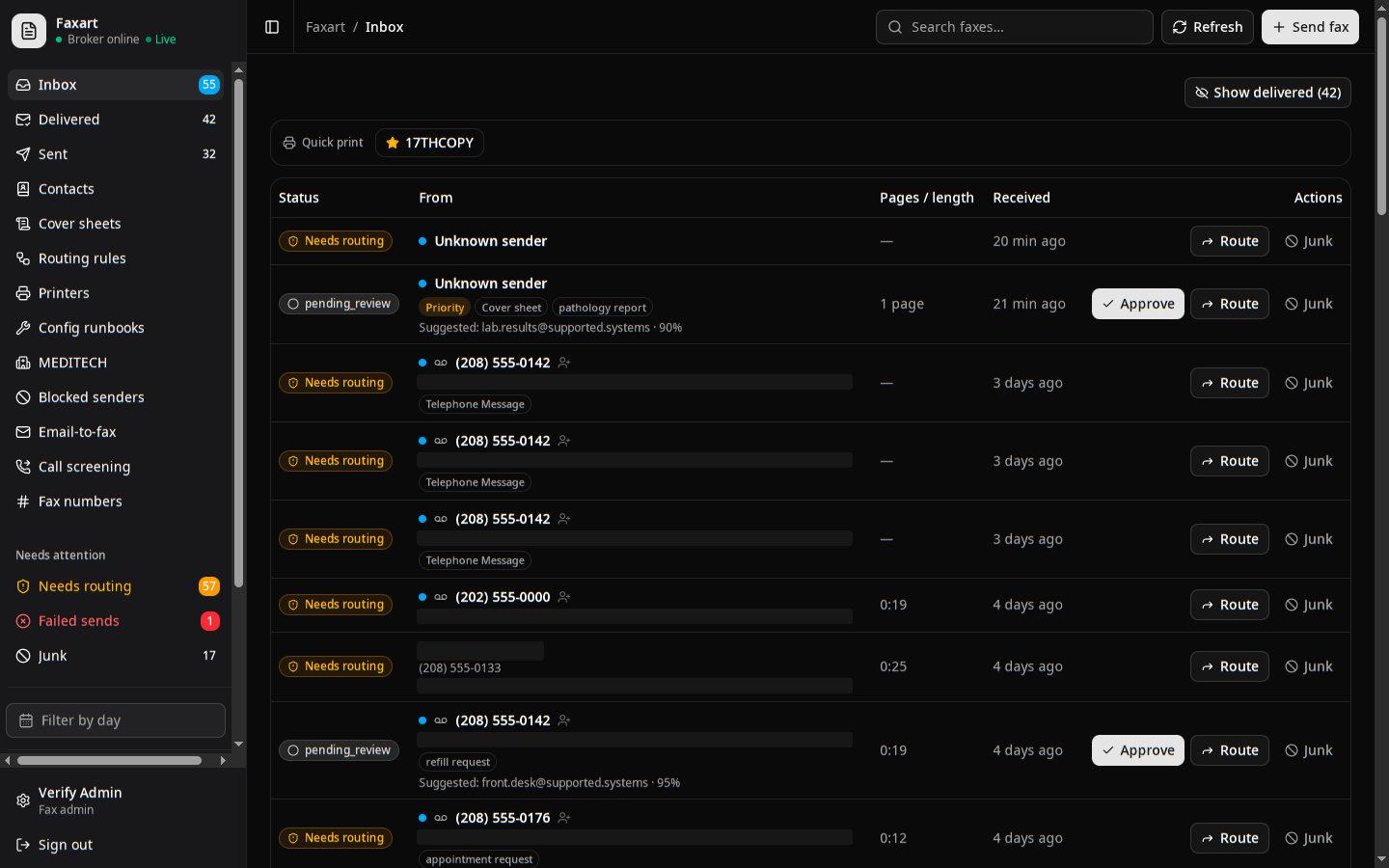Junk the 20 min ago fax
The width and height of the screenshot is (1389, 868).
[1309, 241]
